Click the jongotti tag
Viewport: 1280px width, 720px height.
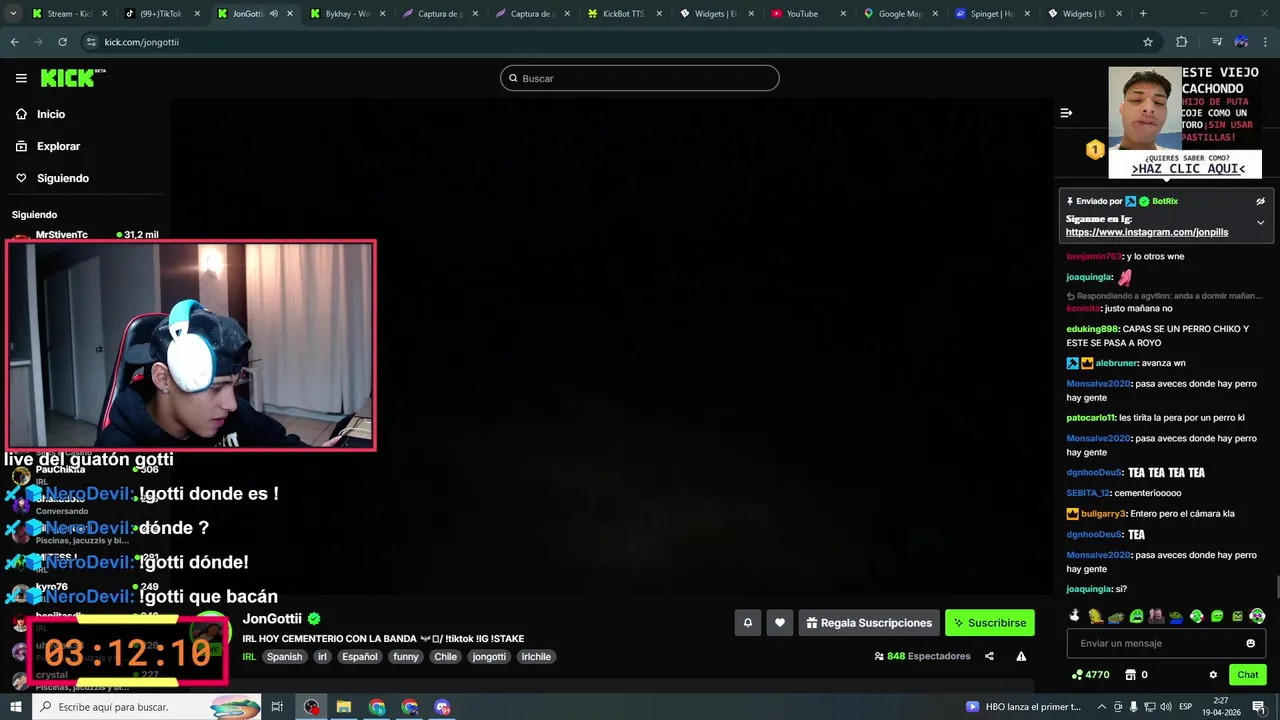pyautogui.click(x=489, y=657)
